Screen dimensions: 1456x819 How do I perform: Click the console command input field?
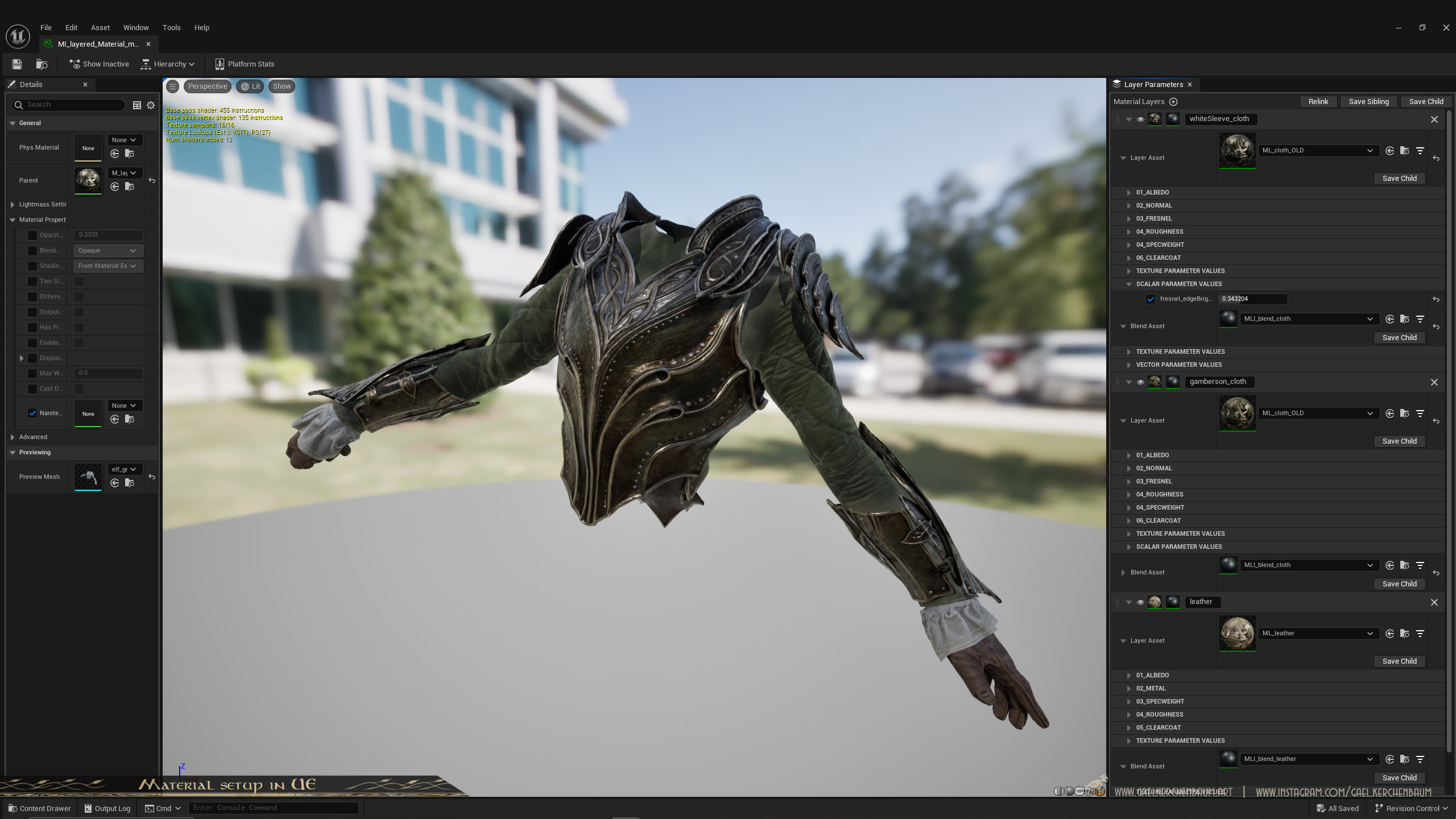pos(274,808)
